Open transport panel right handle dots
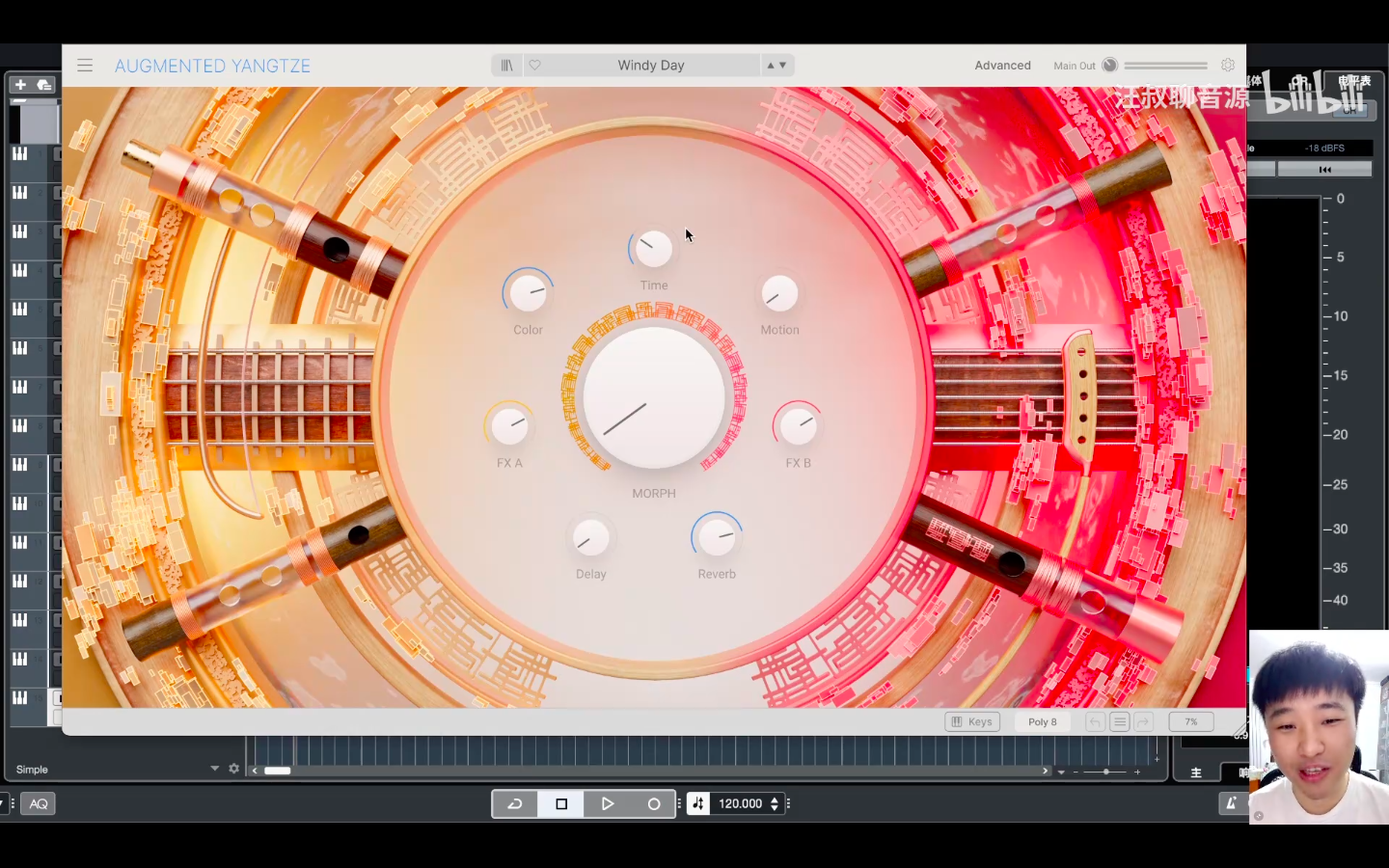1389x868 pixels. pos(788,803)
